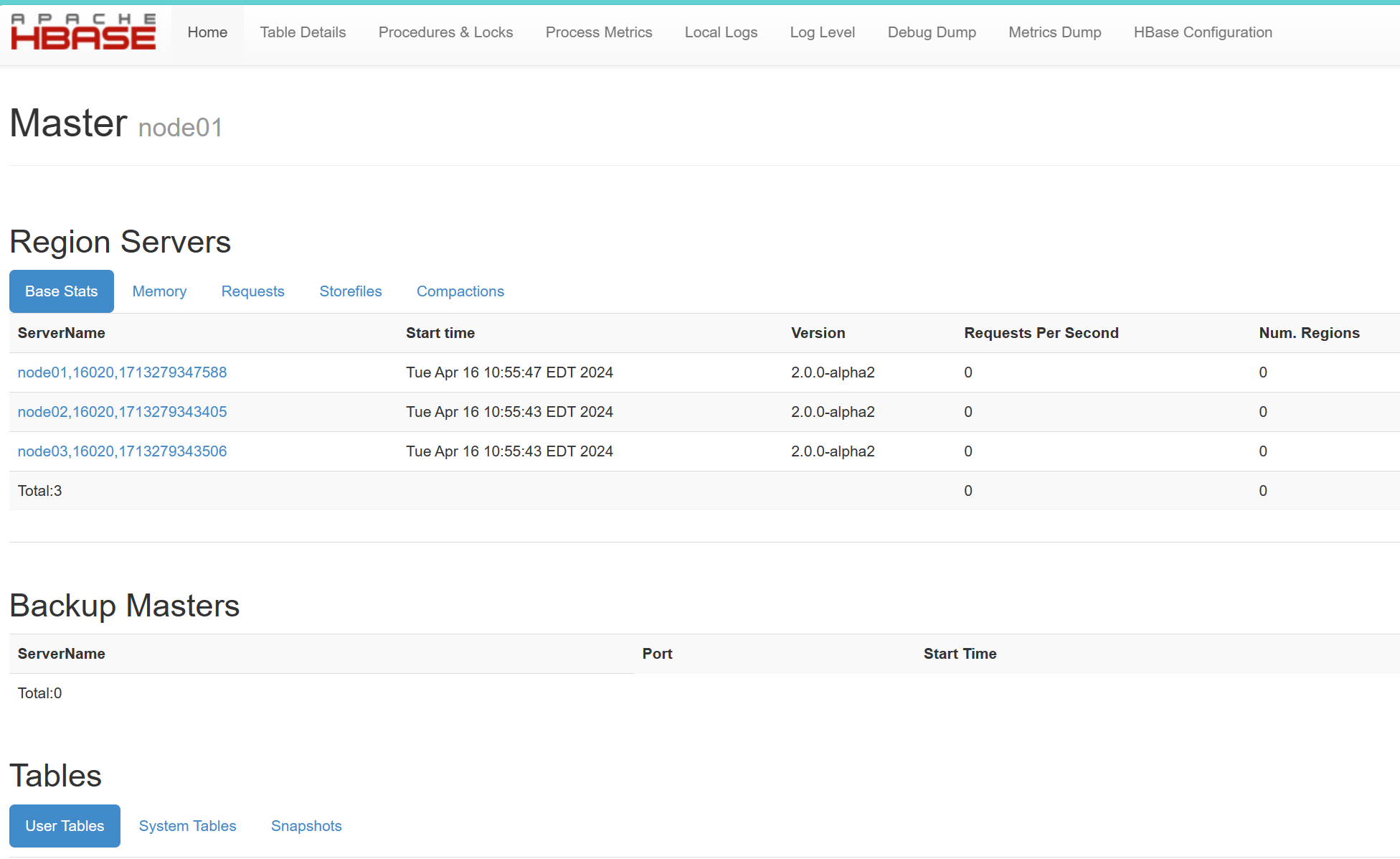This screenshot has height=859, width=1400.
Task: Open Debug Dump
Action: tap(932, 32)
